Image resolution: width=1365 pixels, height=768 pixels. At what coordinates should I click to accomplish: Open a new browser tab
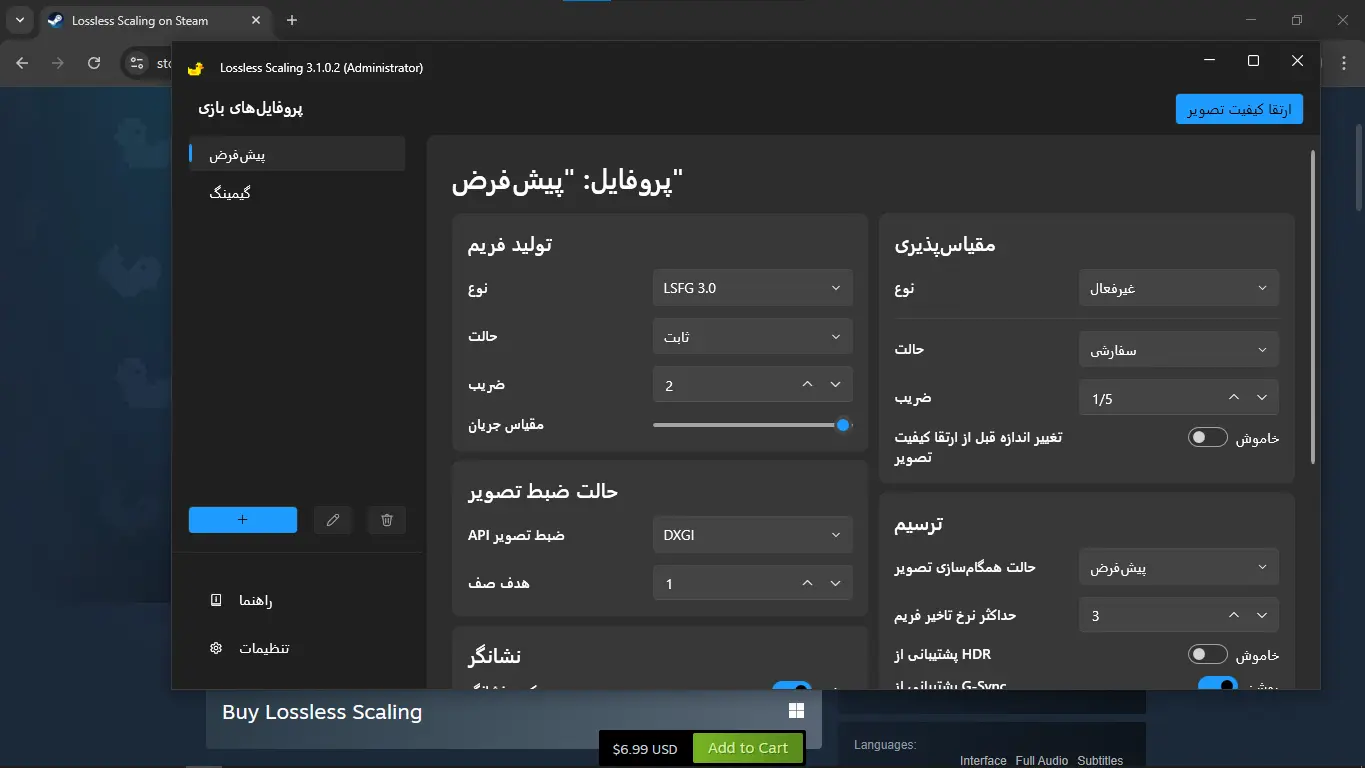point(292,20)
